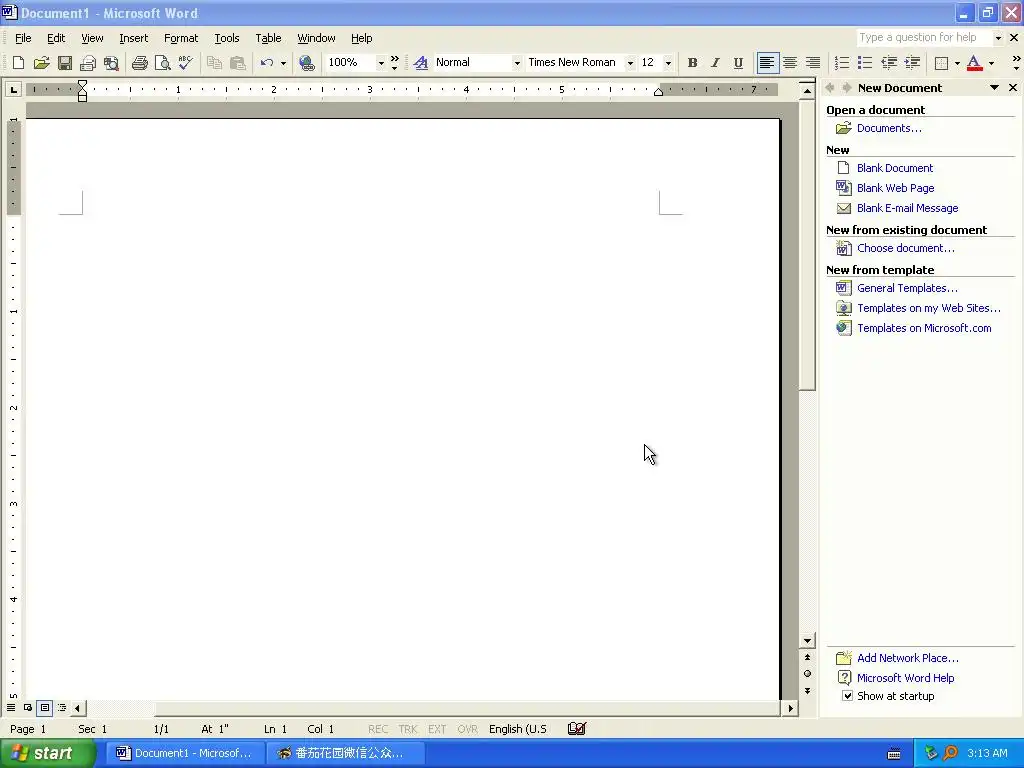
Task: Click the Previous Page double-arrow button
Action: (808, 658)
